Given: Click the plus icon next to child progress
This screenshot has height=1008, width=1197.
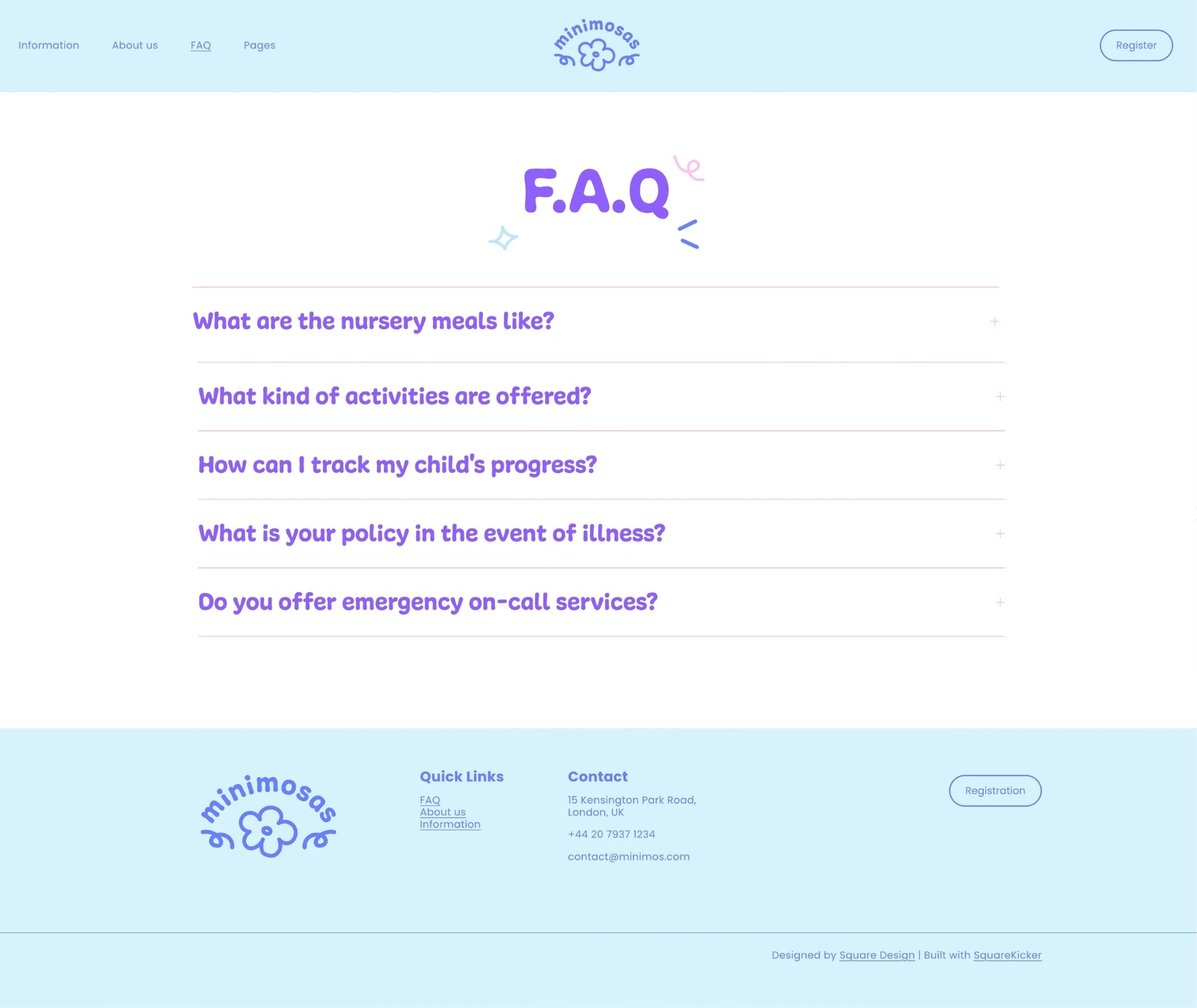Looking at the screenshot, I should (x=1000, y=464).
